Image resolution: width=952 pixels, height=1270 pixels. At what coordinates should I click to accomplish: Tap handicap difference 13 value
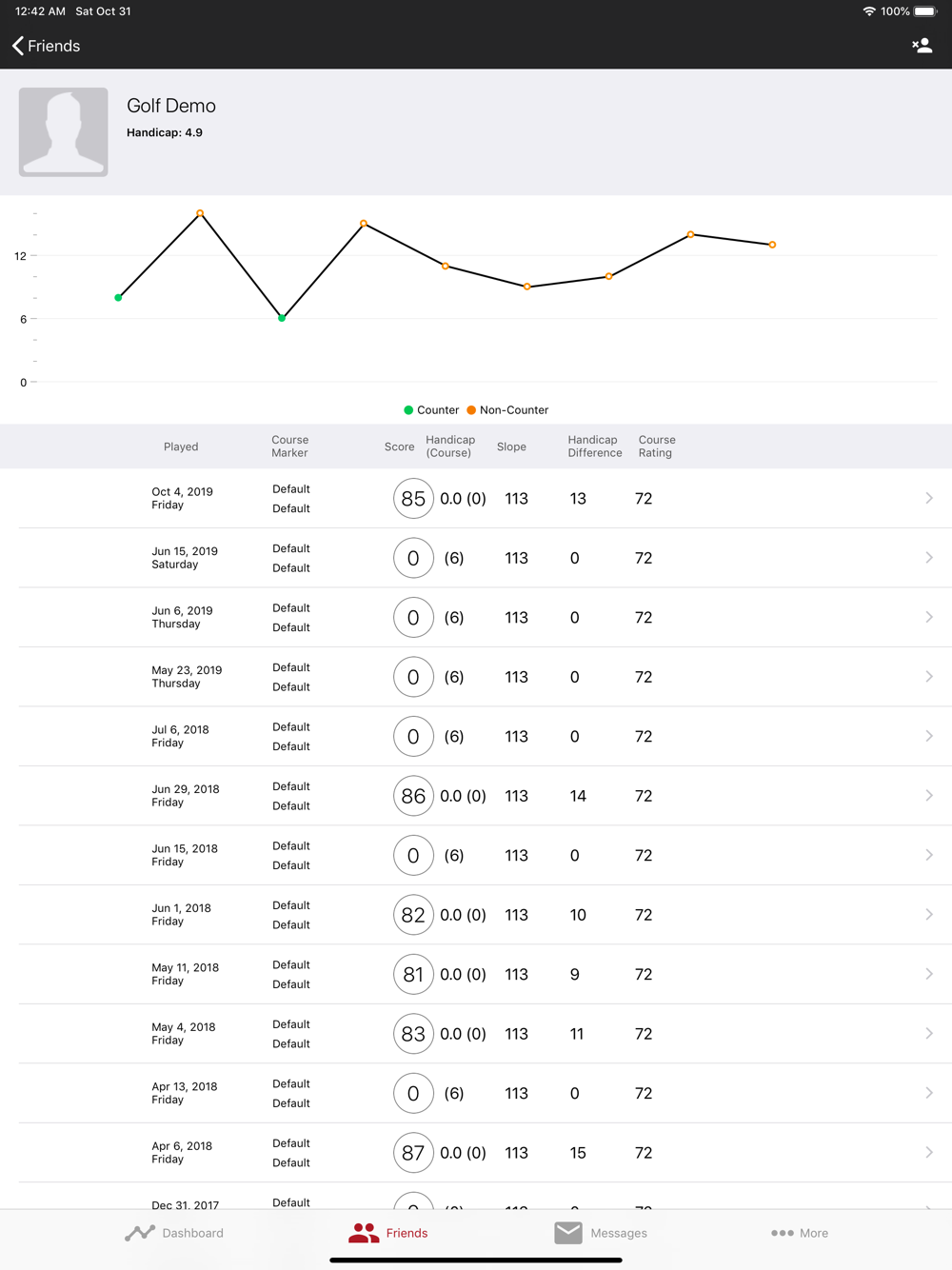tap(578, 499)
